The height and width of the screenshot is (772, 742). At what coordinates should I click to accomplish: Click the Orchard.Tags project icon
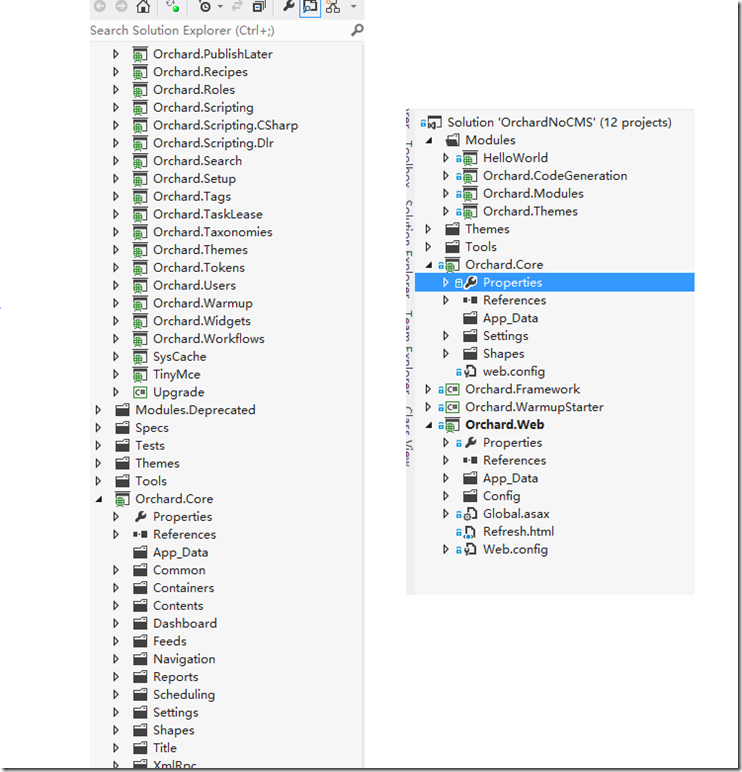pos(140,196)
